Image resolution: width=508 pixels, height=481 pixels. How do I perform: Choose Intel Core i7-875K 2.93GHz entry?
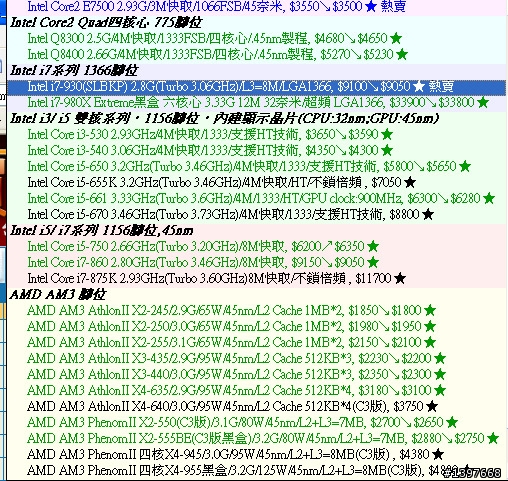[x=256, y=278]
